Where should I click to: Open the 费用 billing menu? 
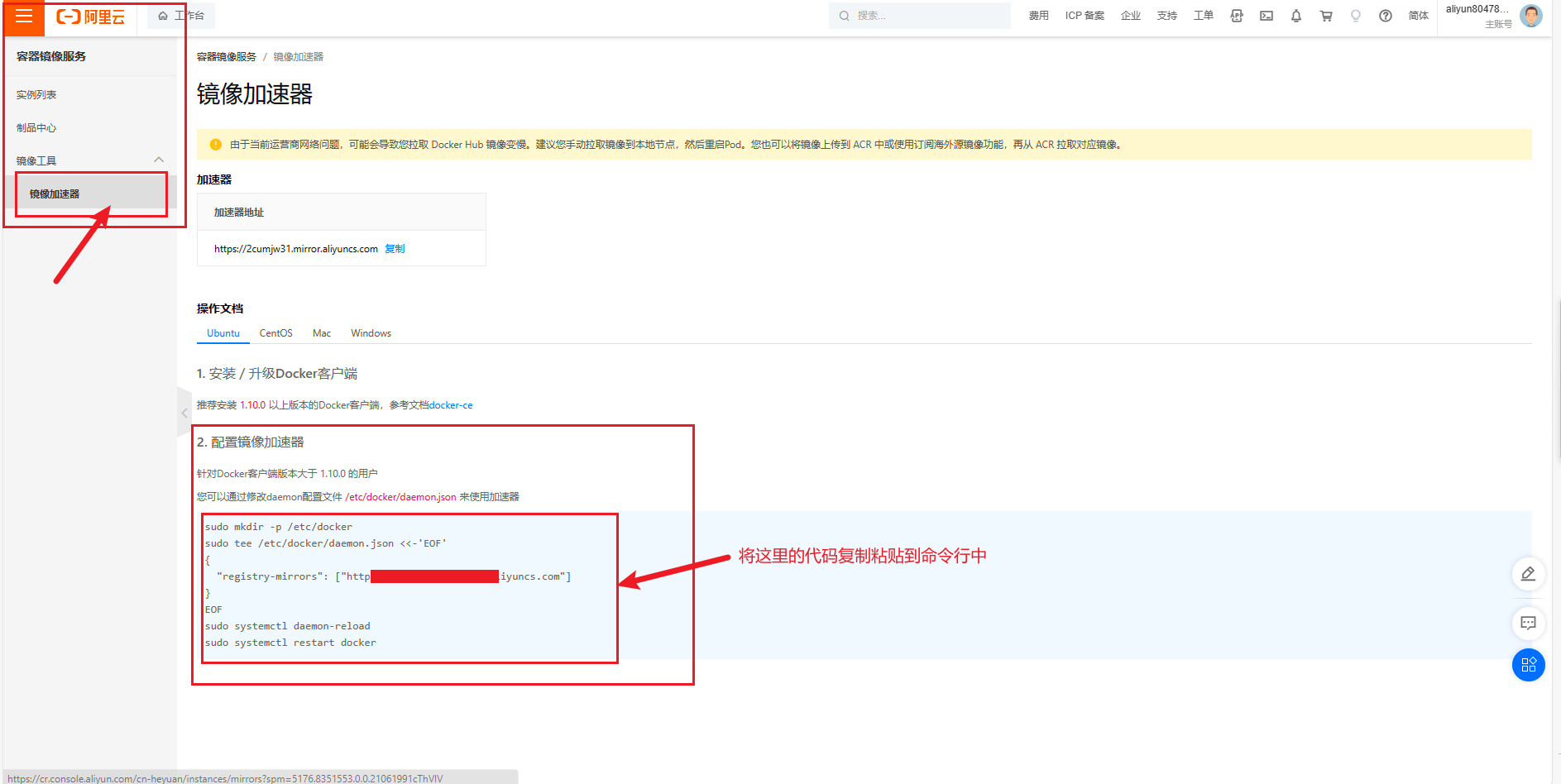(1038, 16)
